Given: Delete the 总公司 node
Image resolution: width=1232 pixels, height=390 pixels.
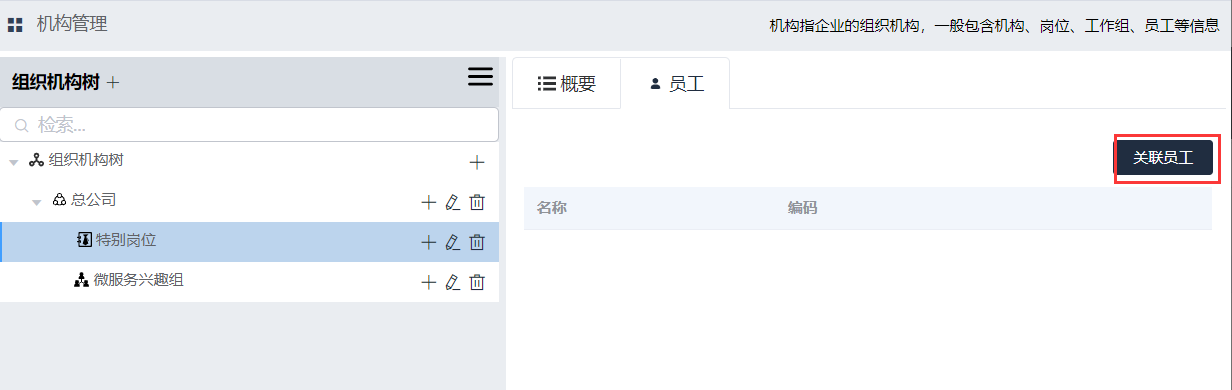Looking at the screenshot, I should pyautogui.click(x=477, y=202).
